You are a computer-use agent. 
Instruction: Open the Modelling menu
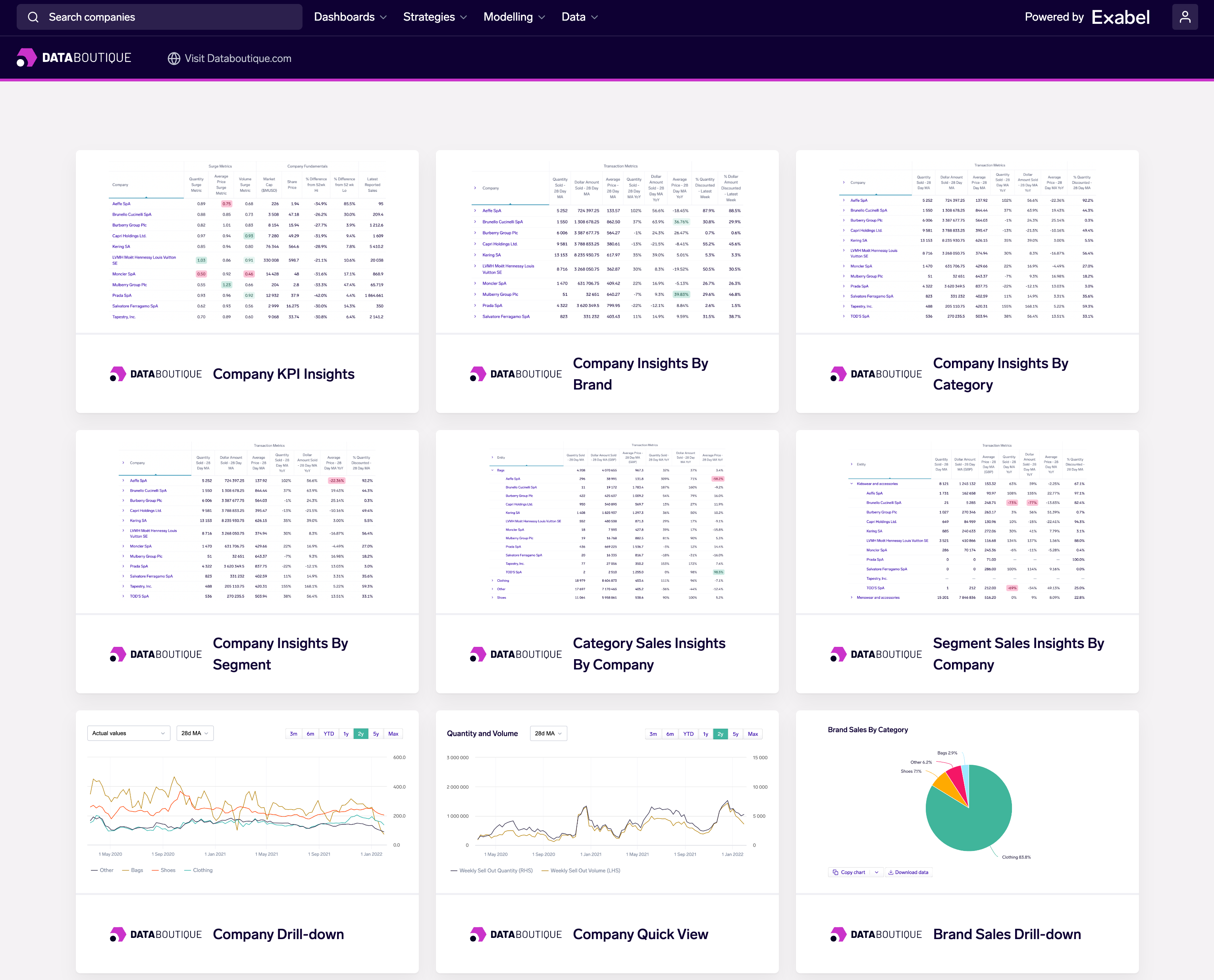[x=514, y=17]
